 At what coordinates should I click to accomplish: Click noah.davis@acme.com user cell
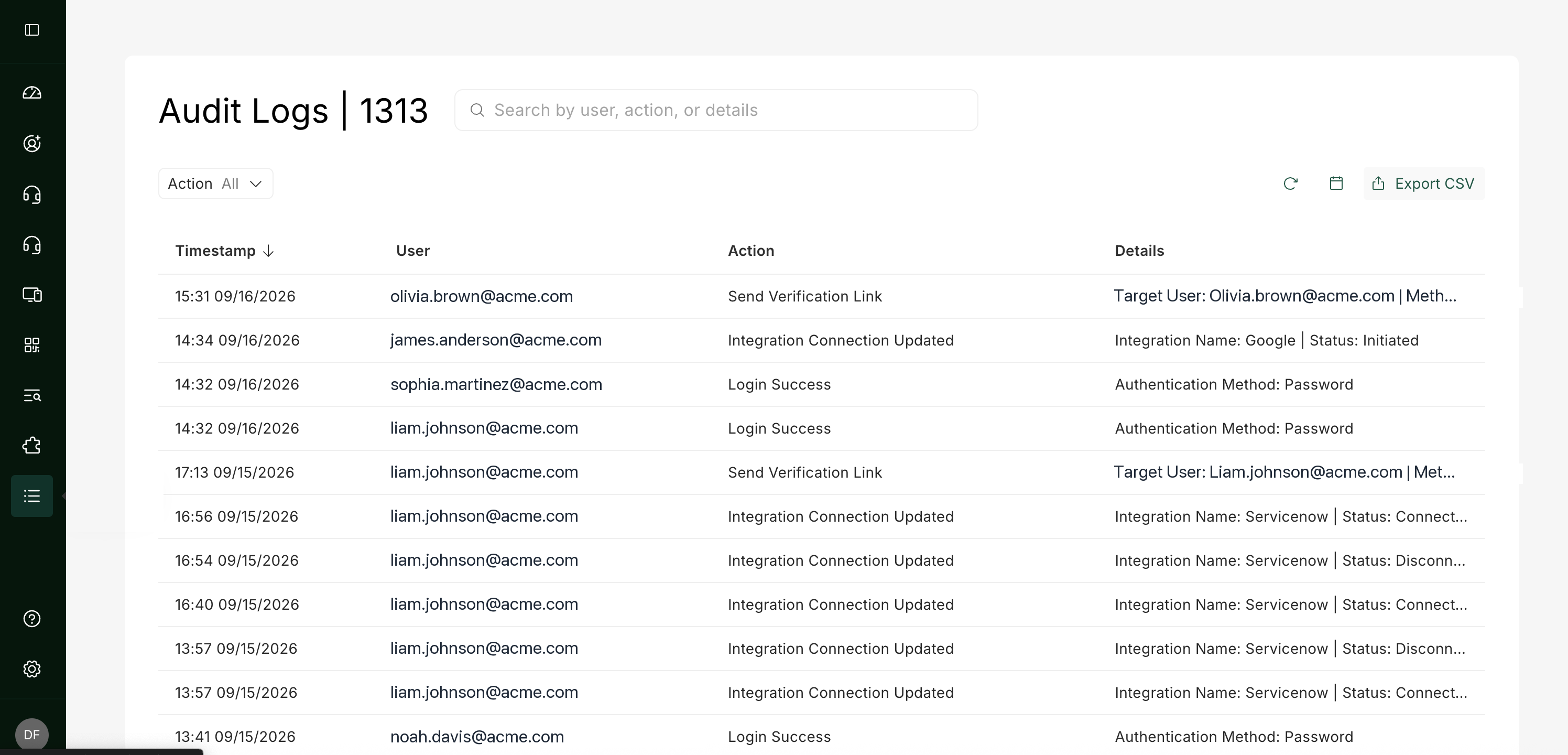pos(476,737)
